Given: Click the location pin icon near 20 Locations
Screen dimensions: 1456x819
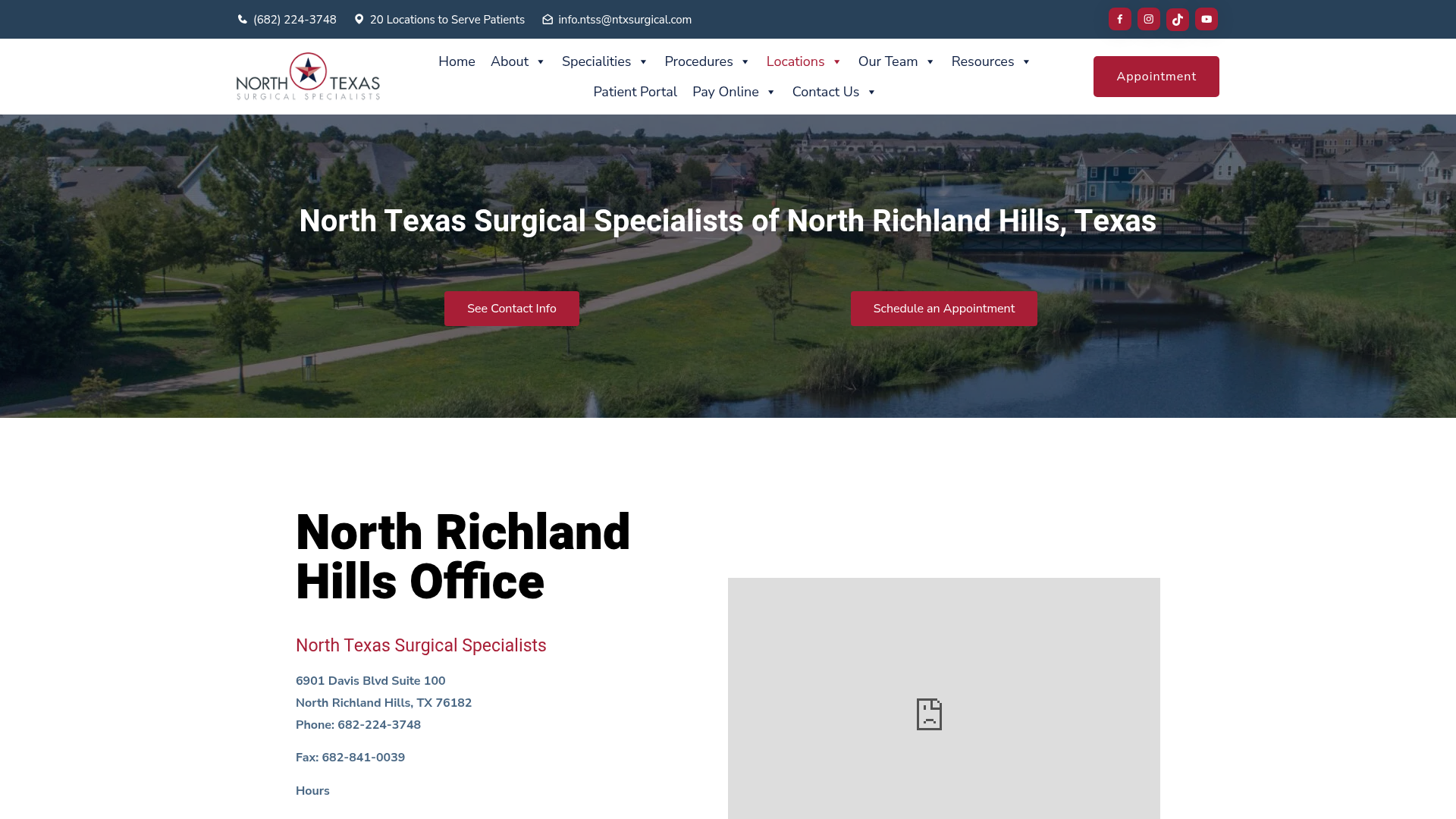Looking at the screenshot, I should coord(359,19).
